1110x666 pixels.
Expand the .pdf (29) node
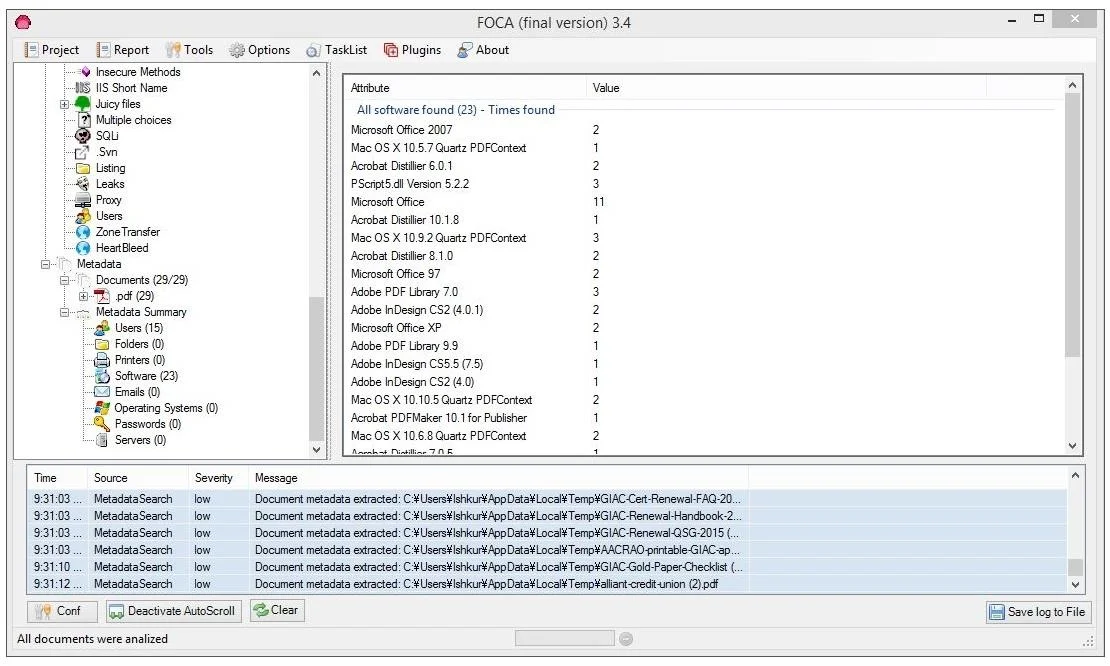(x=84, y=296)
